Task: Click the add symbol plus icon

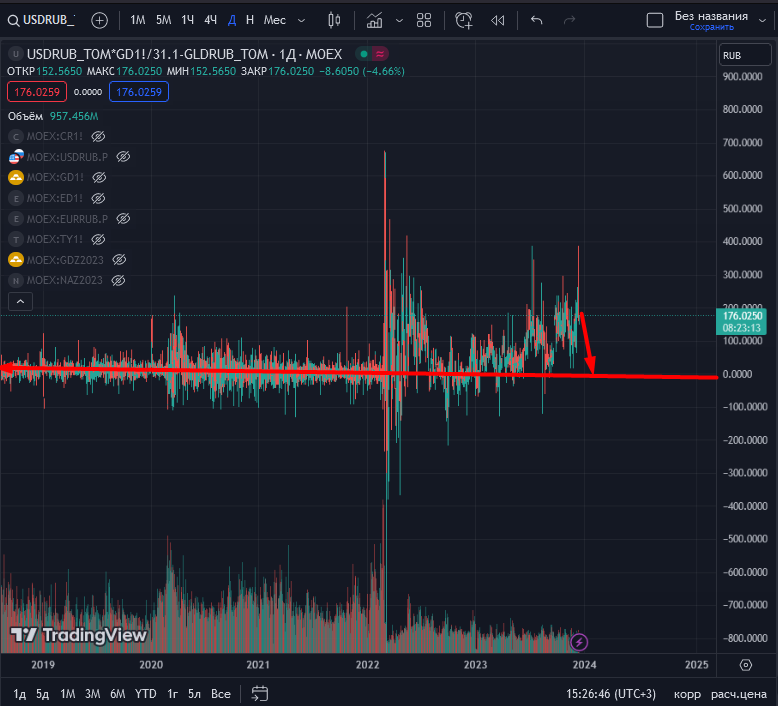Action: pos(99,20)
